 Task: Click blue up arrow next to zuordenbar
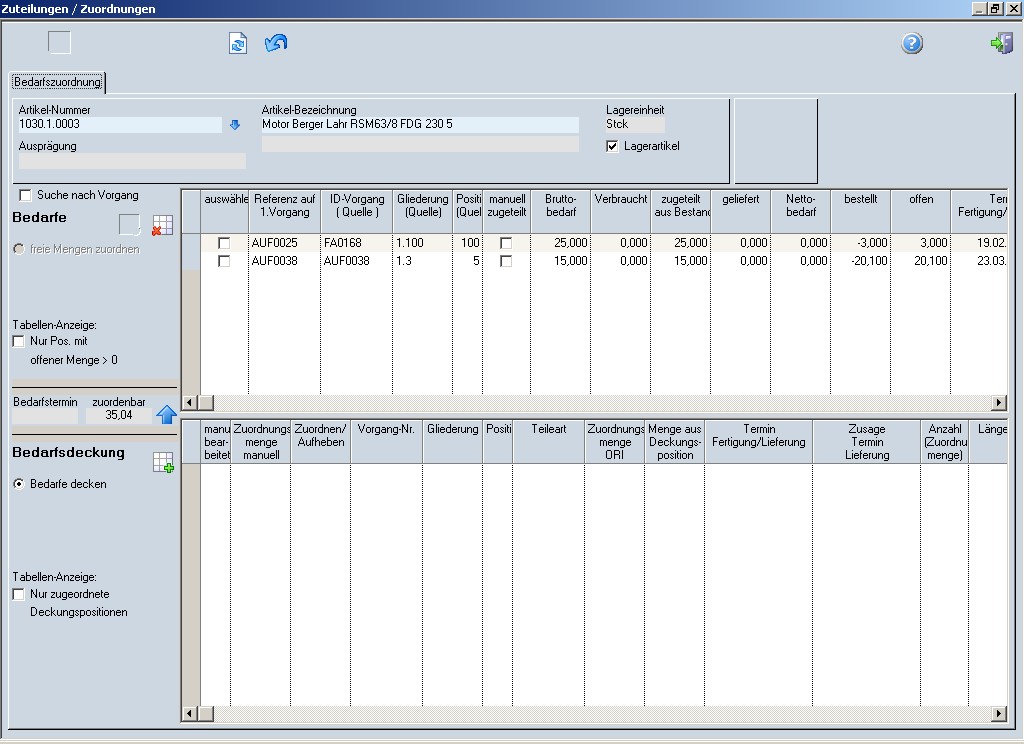(x=166, y=415)
